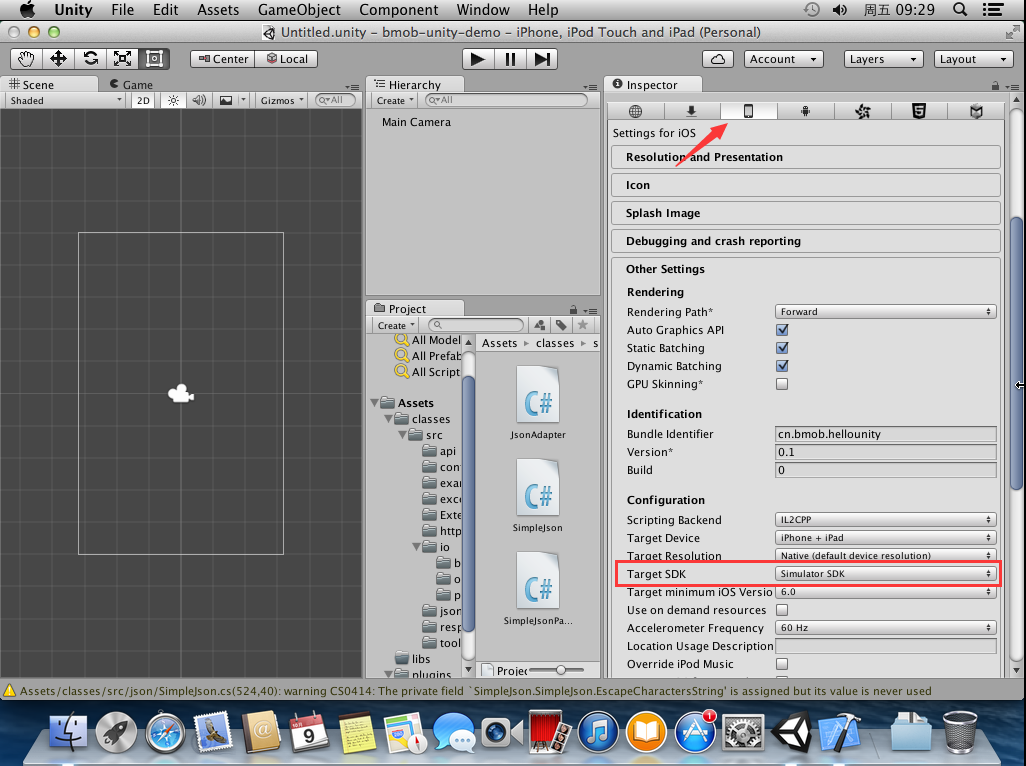This screenshot has width=1026, height=766.
Task: Open WebGL HTML5 platform settings tab
Action: point(919,111)
